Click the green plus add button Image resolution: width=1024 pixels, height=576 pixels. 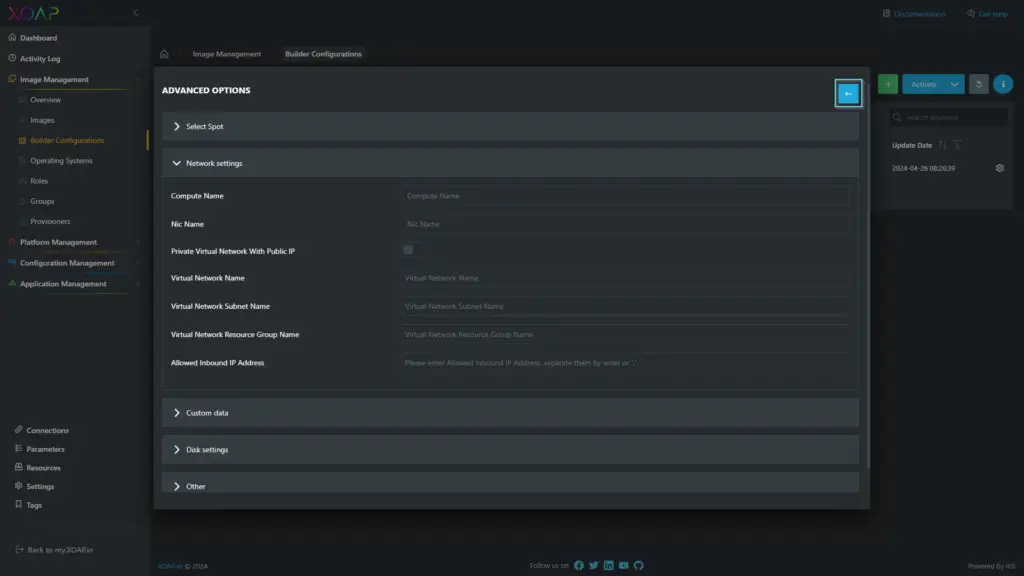(x=888, y=84)
